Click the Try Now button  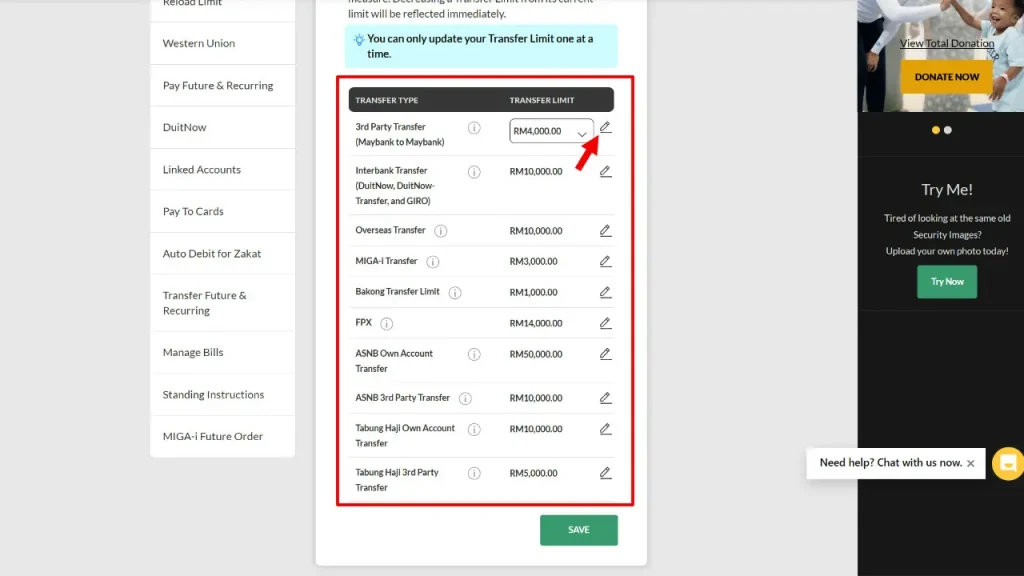point(947,281)
